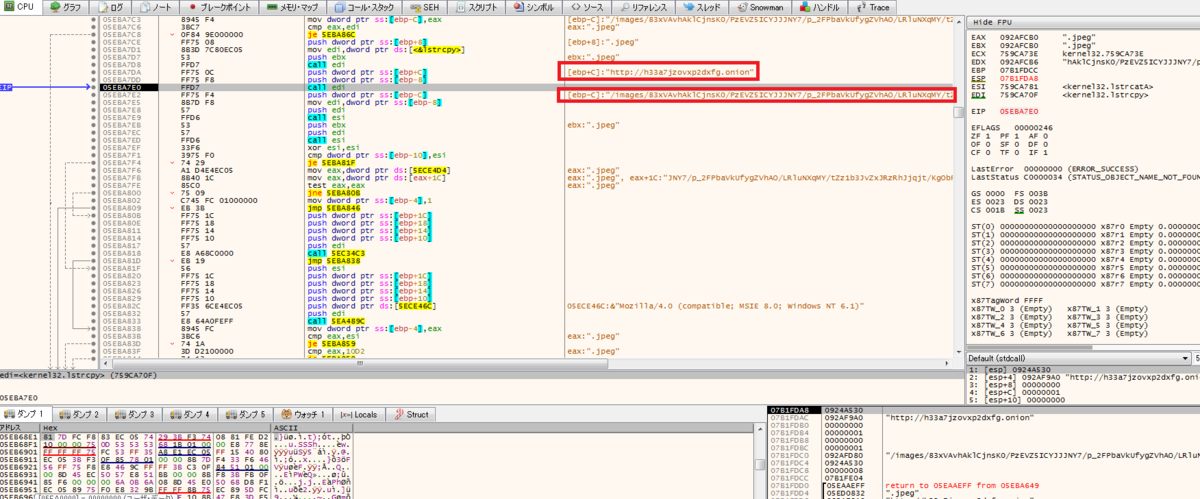
Task: Select the ST(0) FPU register row
Action: click(x=1085, y=225)
